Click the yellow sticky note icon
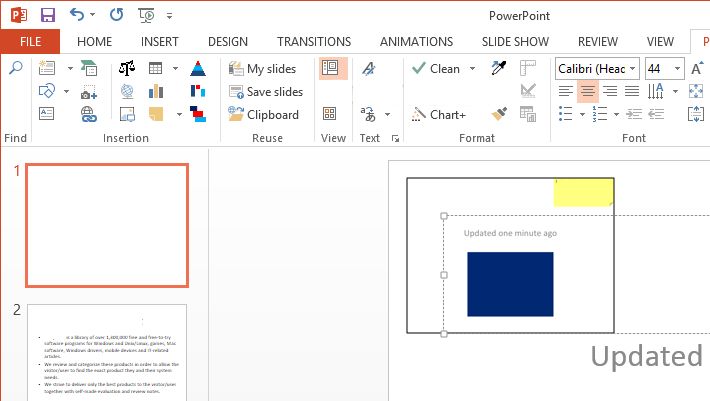Image resolution: width=710 pixels, height=401 pixels. pos(156,114)
